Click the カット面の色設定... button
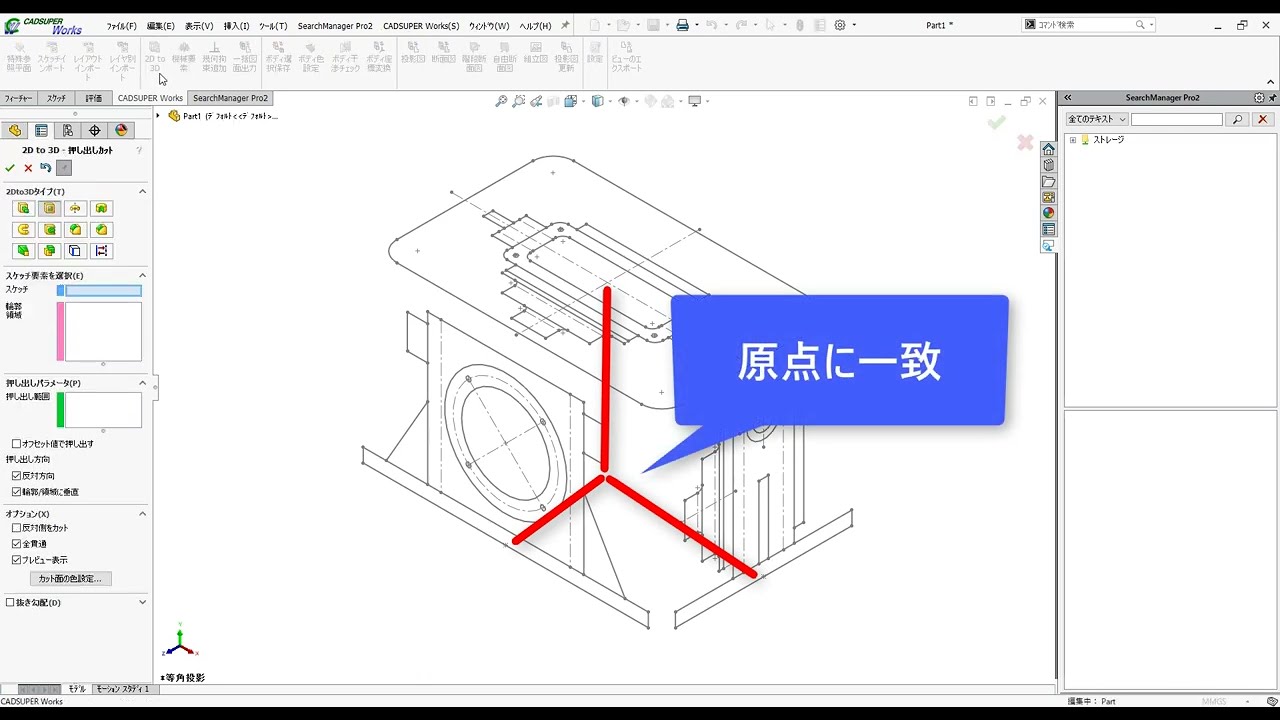 point(70,579)
